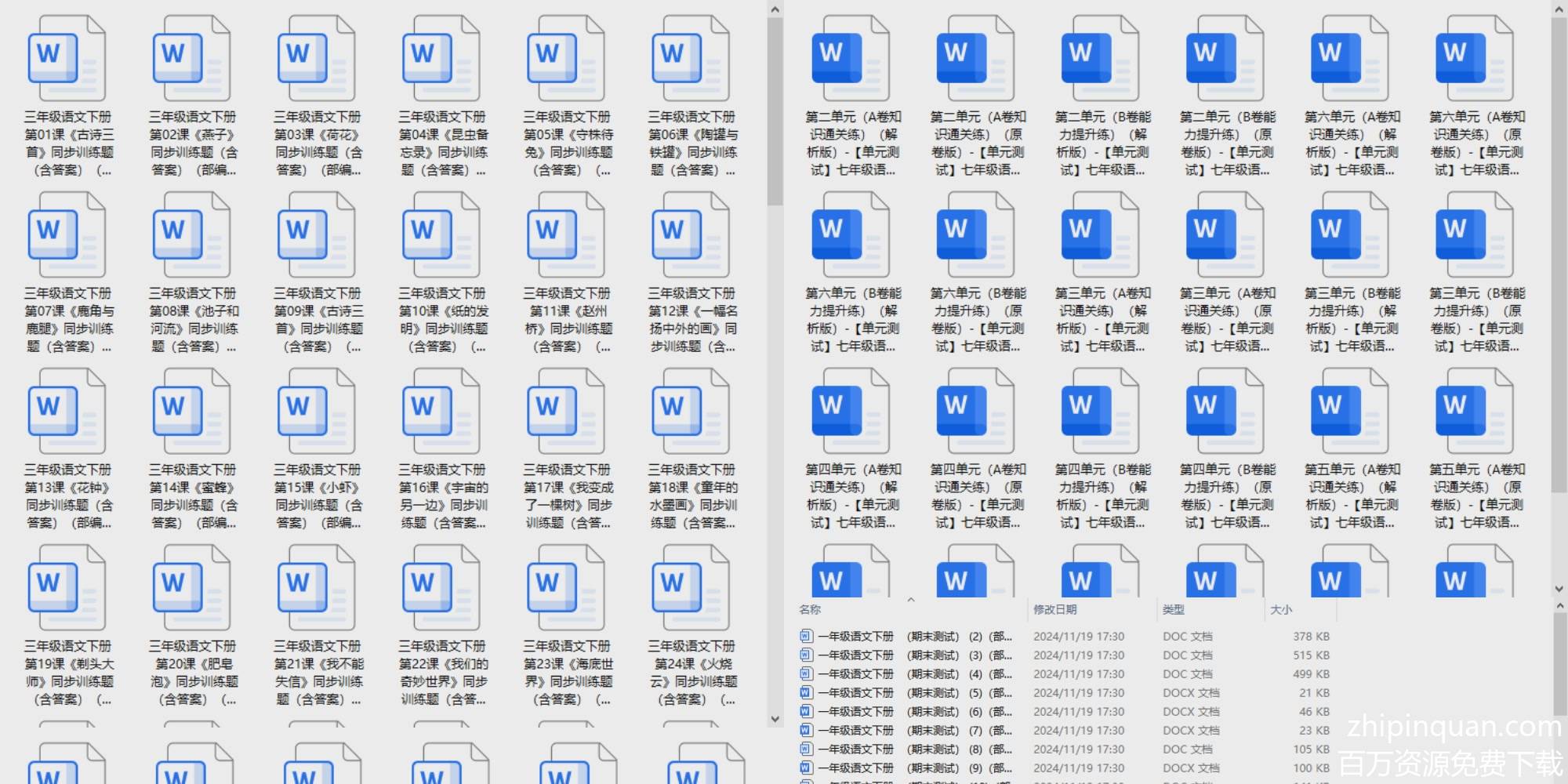
Task: Click file name 第六单元 A卷知识通关练 原卷版
Action: pos(1476,143)
